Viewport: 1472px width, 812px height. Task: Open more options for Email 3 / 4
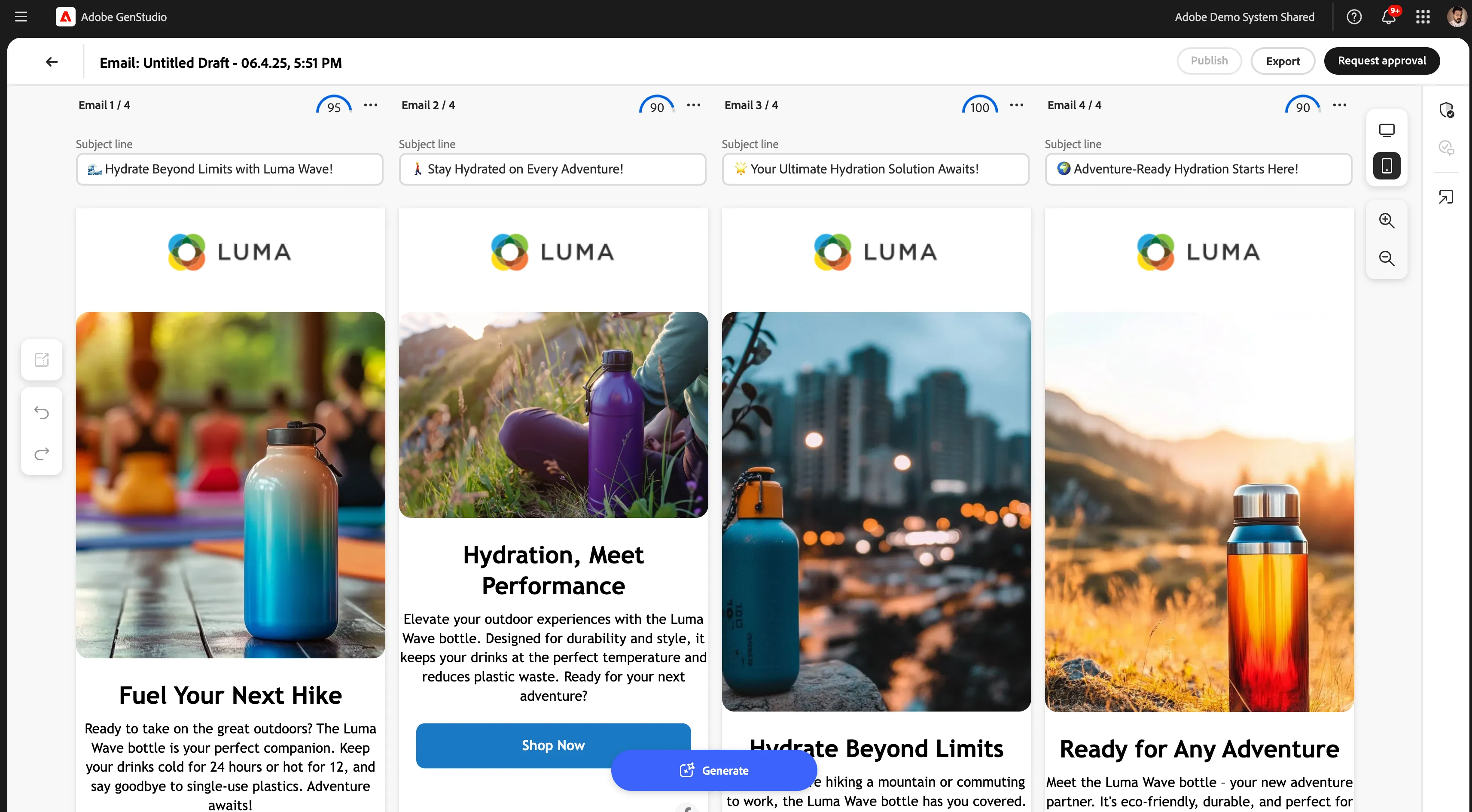click(x=1017, y=105)
